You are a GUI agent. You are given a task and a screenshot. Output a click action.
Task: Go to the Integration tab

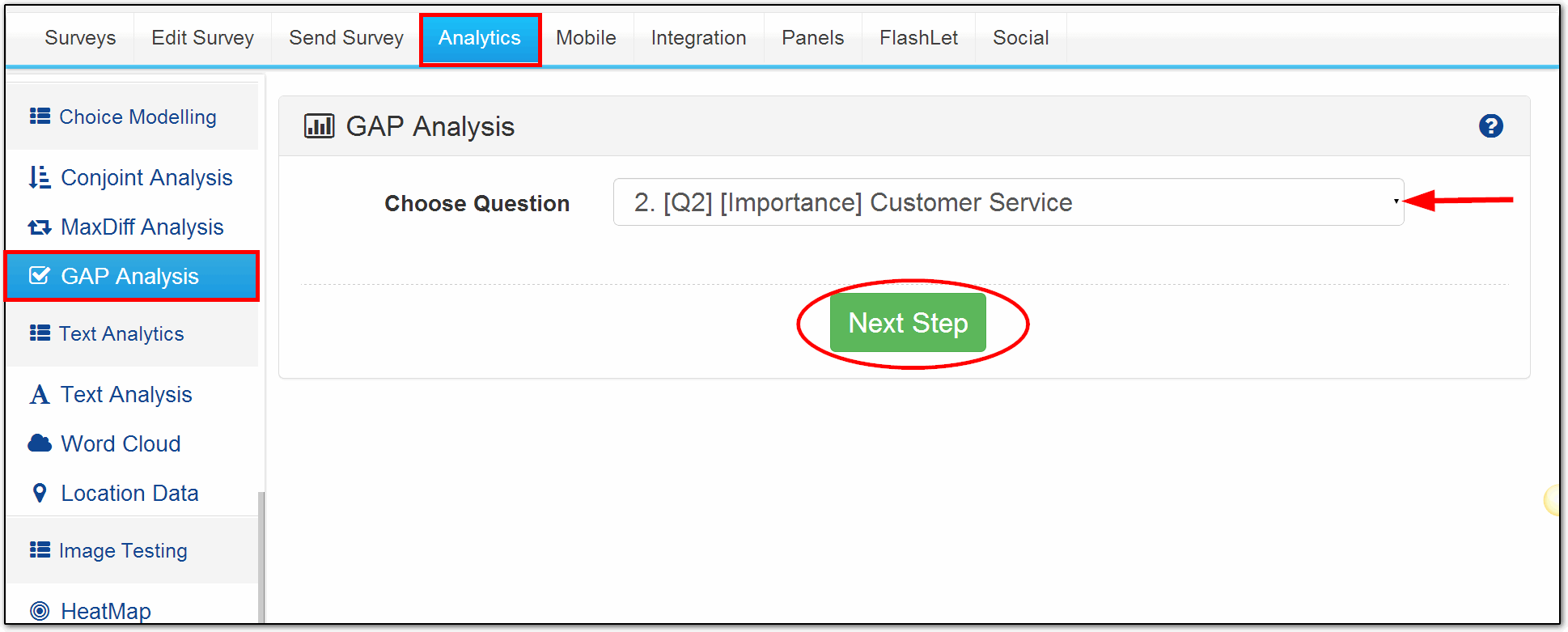point(698,38)
